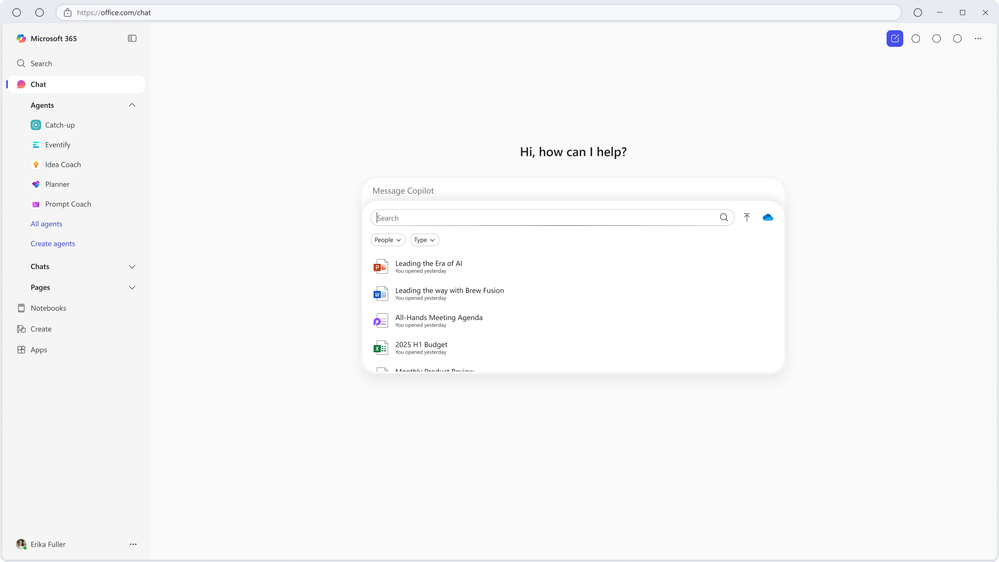Select Leading the way with Brew Fusion document
This screenshot has height=562, width=999.
573,293
